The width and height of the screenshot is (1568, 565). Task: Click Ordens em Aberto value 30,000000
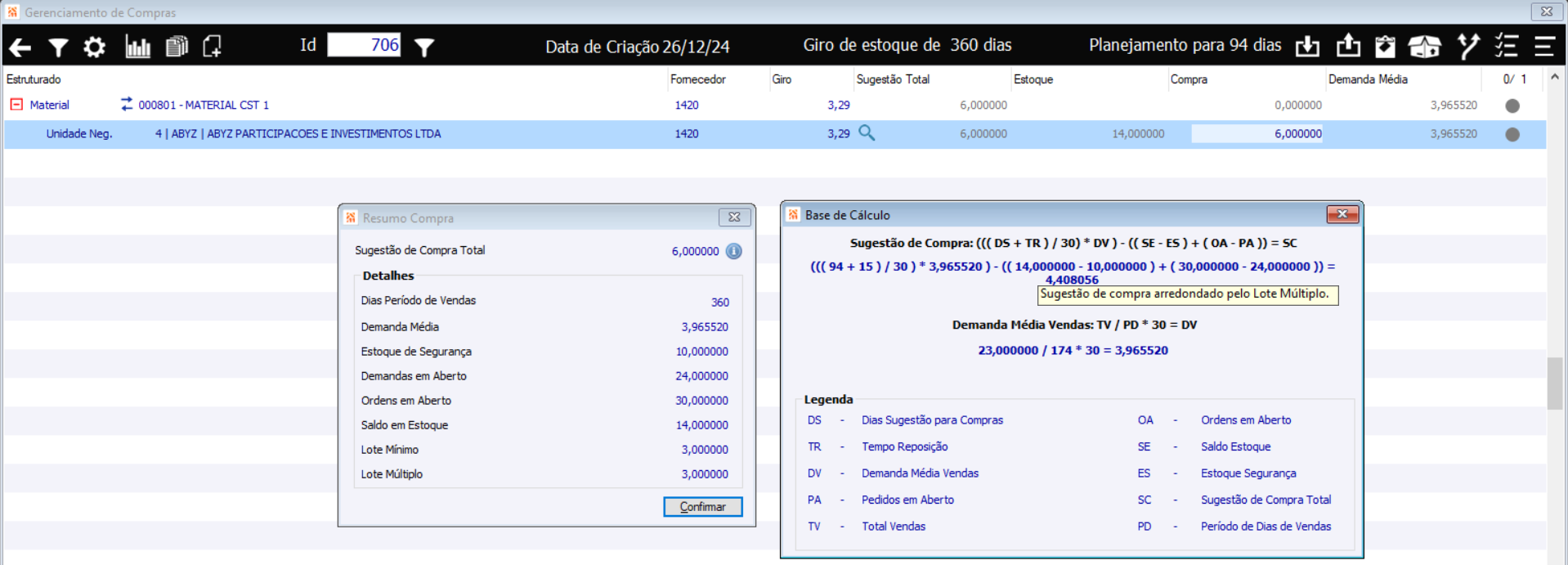701,401
